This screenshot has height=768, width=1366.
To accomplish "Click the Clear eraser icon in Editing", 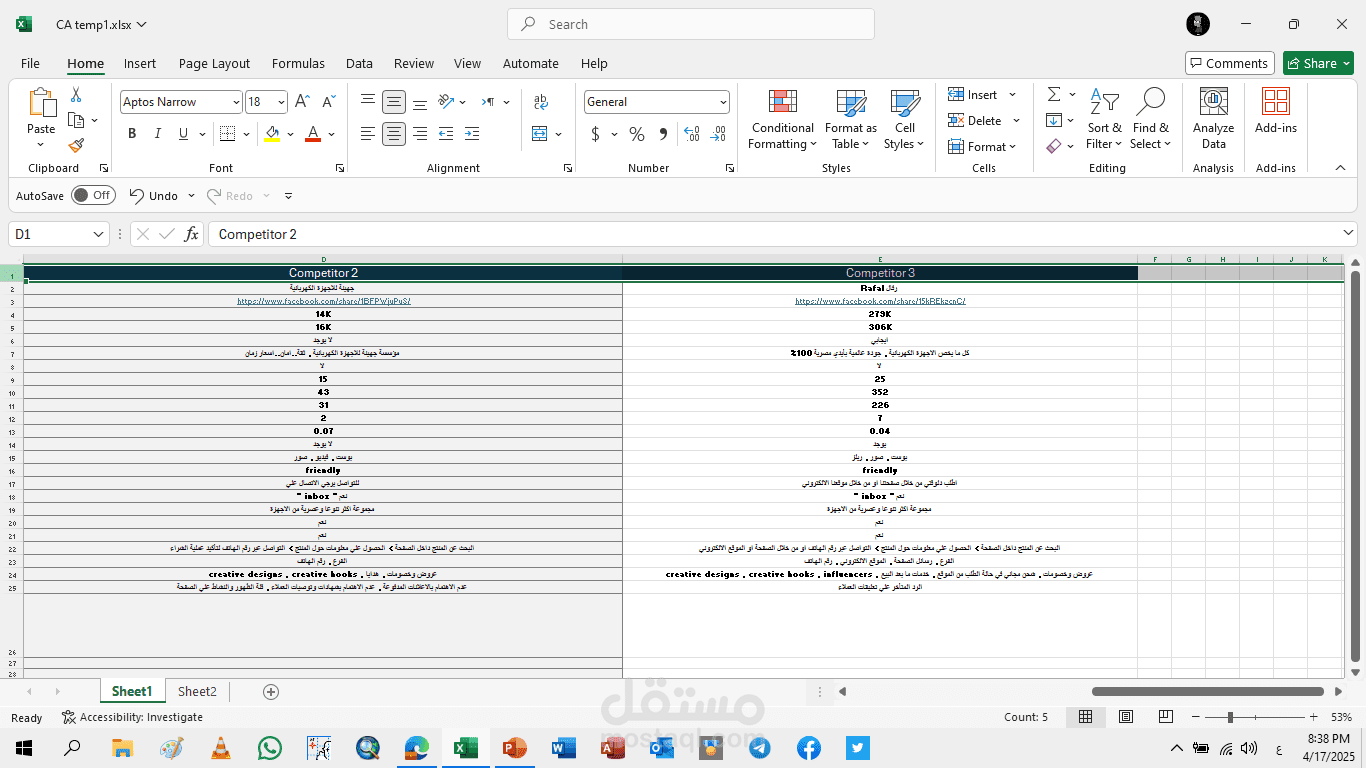I will pos(1054,146).
